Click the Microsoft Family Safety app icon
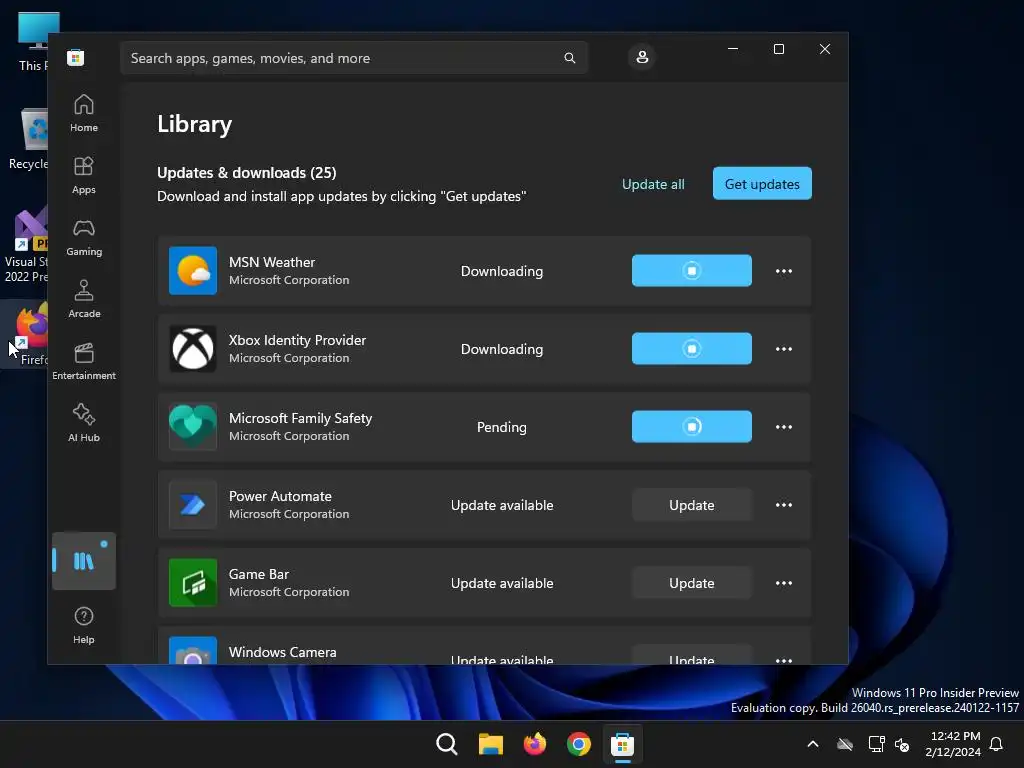The width and height of the screenshot is (1024, 768). pos(193,426)
